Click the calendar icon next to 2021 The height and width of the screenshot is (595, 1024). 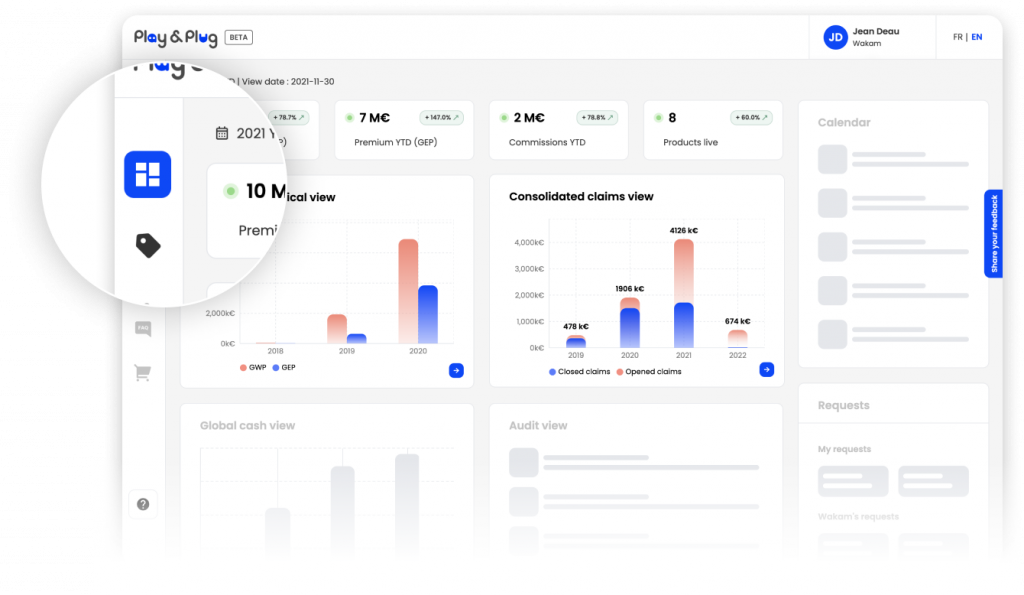(222, 133)
